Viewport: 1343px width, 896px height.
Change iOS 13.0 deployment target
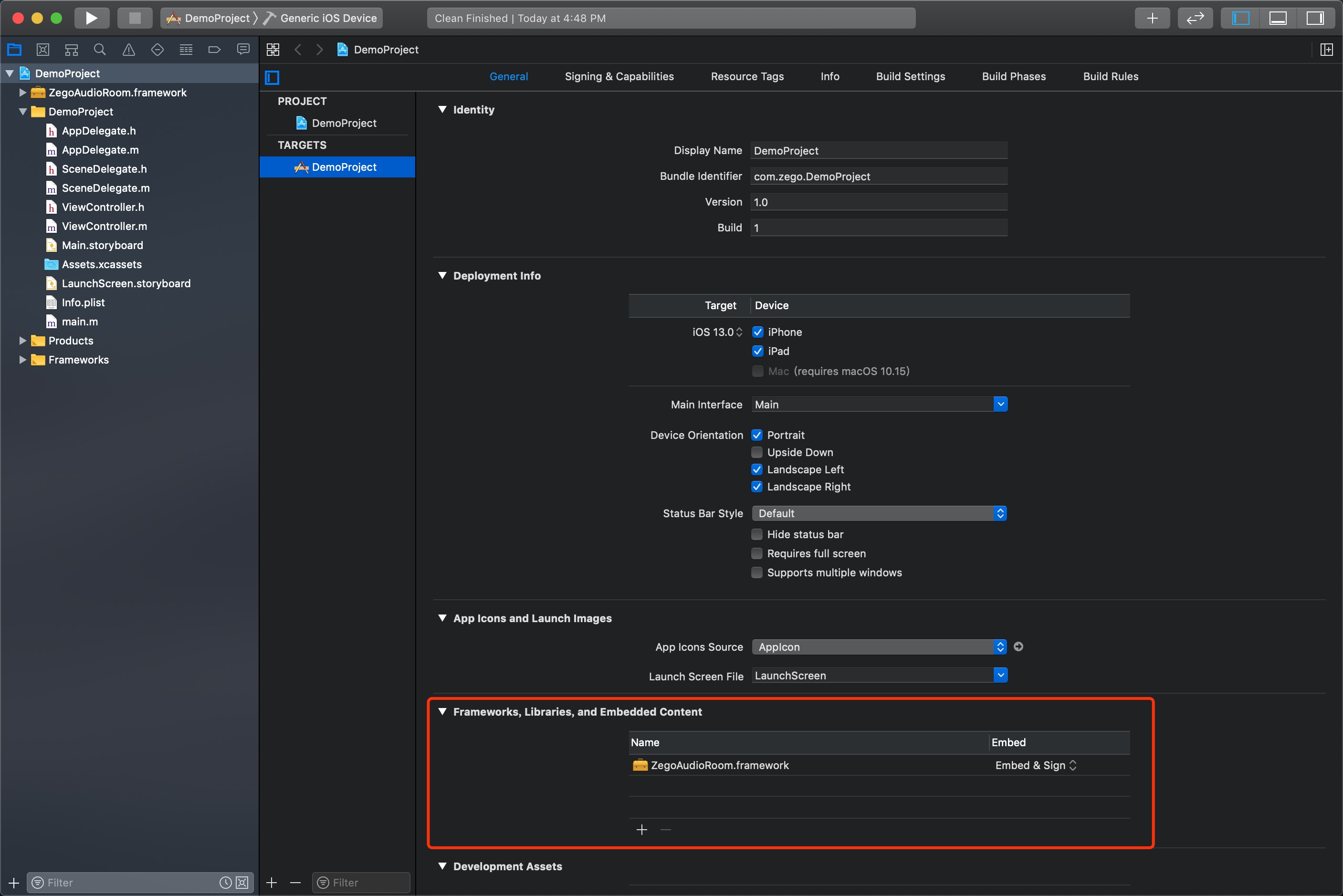coord(717,332)
